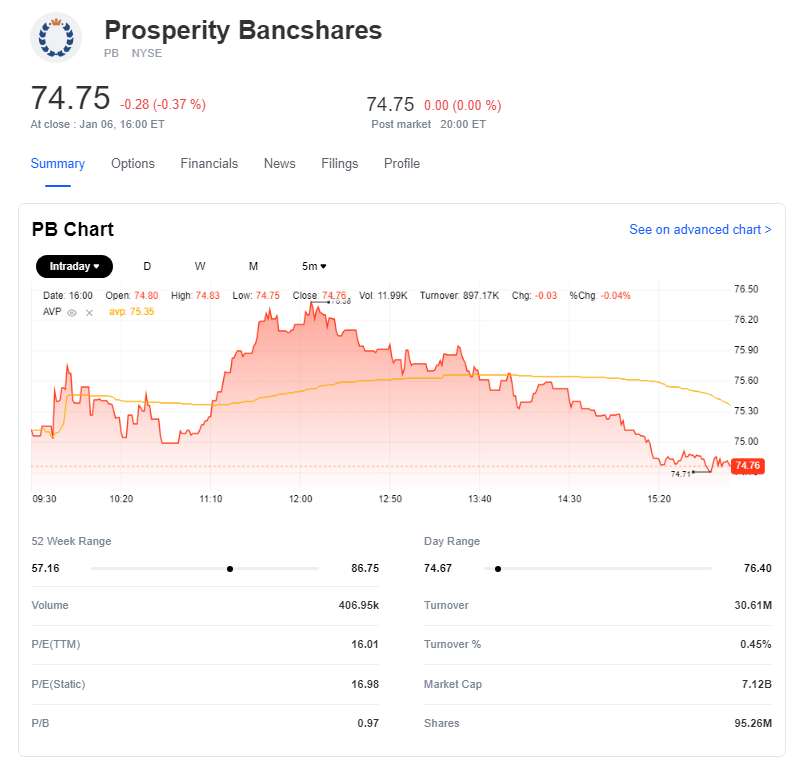Click the red 74.76 price tag
The image size is (799, 769).
pyautogui.click(x=747, y=465)
